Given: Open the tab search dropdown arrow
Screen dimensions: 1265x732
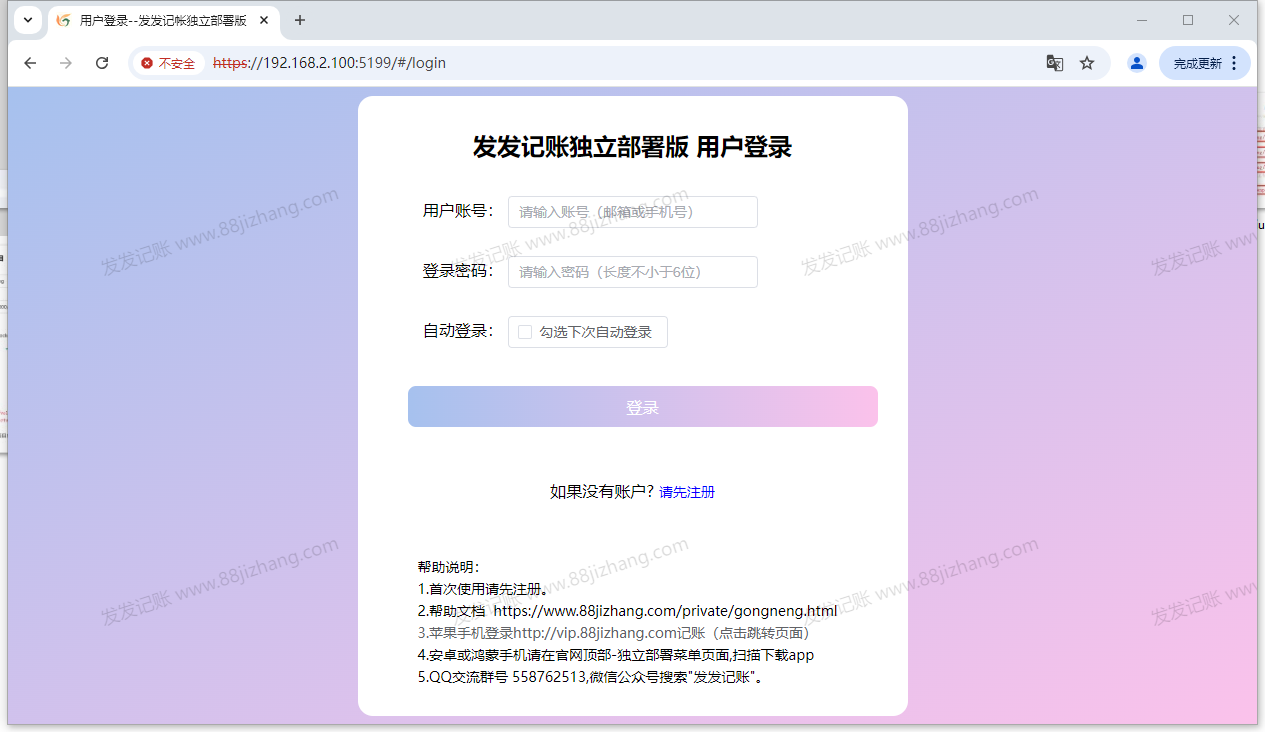Looking at the screenshot, I should coord(28,20).
